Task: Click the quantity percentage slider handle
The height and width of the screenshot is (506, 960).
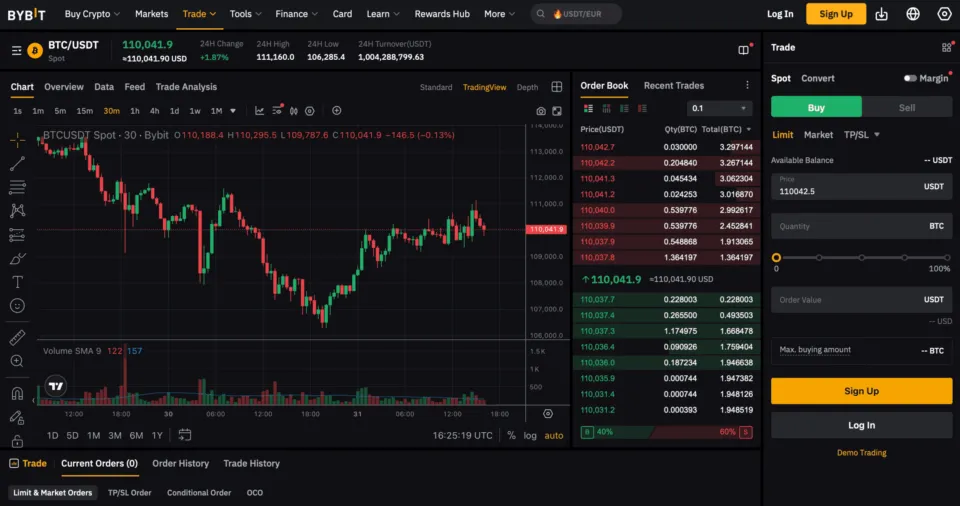Action: (776, 258)
